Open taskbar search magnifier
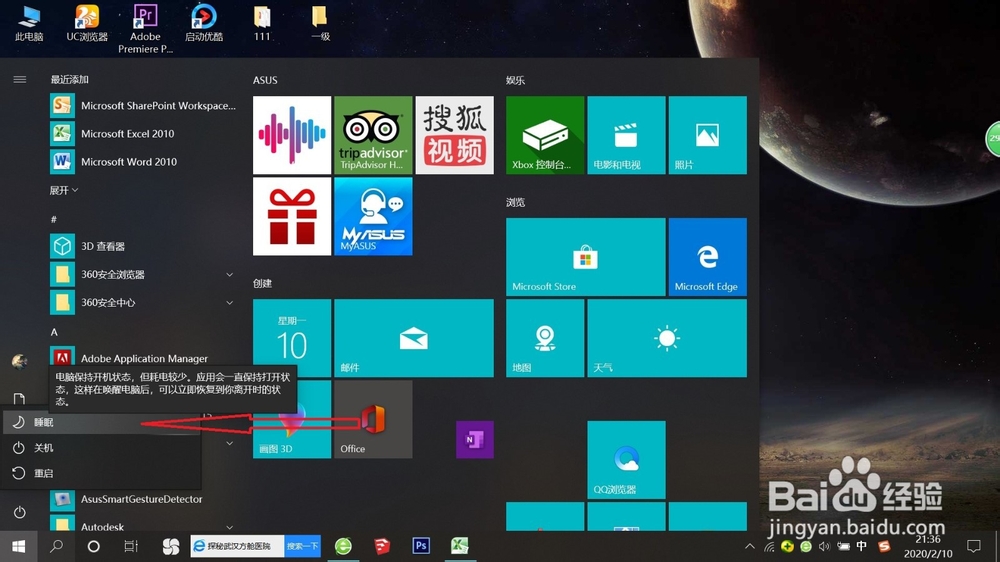 [x=57, y=546]
